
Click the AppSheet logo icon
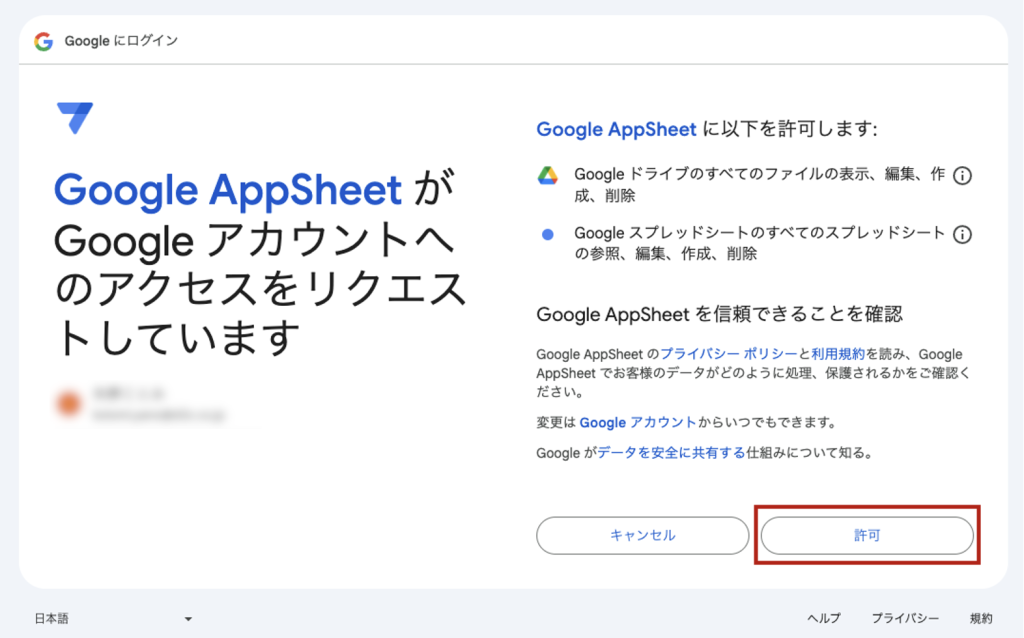(x=75, y=118)
